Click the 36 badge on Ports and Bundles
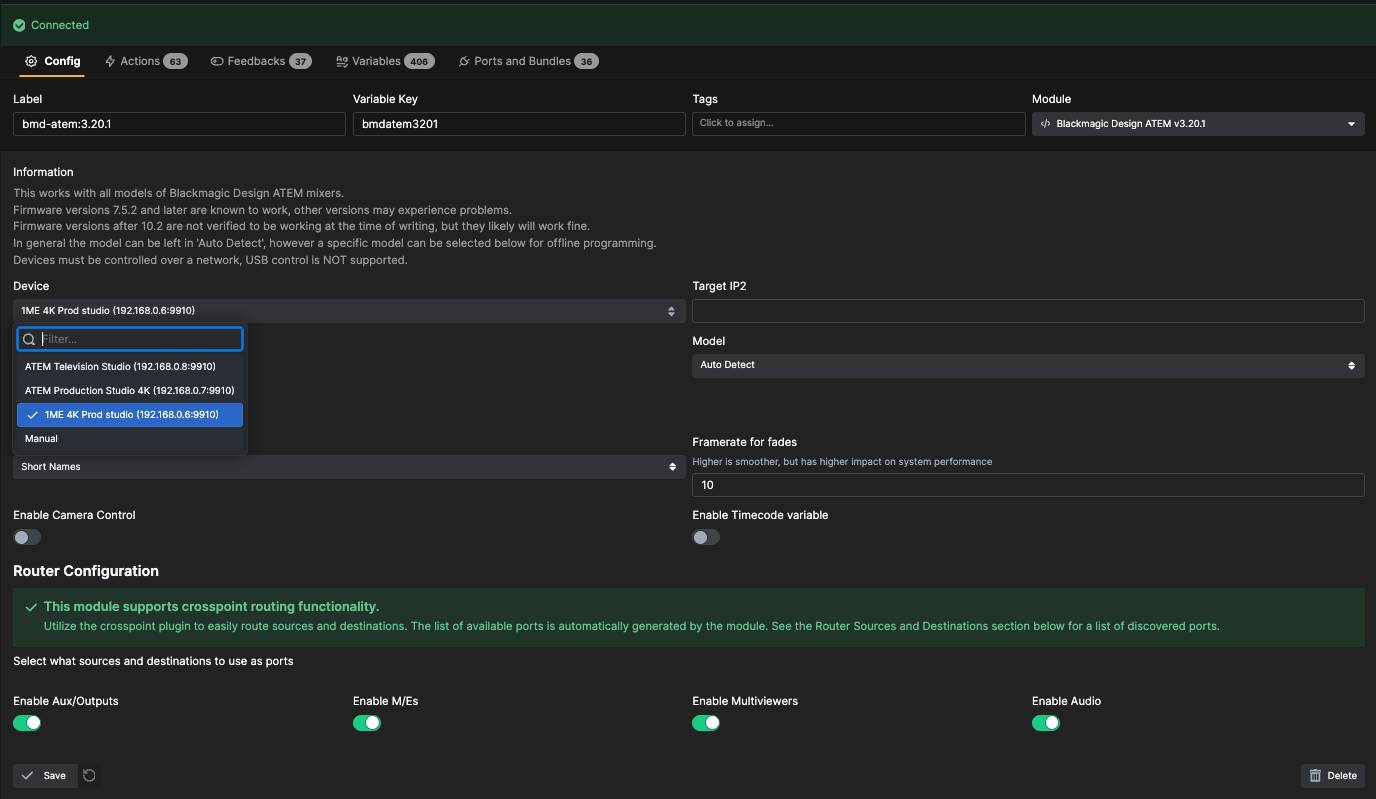The width and height of the screenshot is (1376, 799). (x=586, y=61)
